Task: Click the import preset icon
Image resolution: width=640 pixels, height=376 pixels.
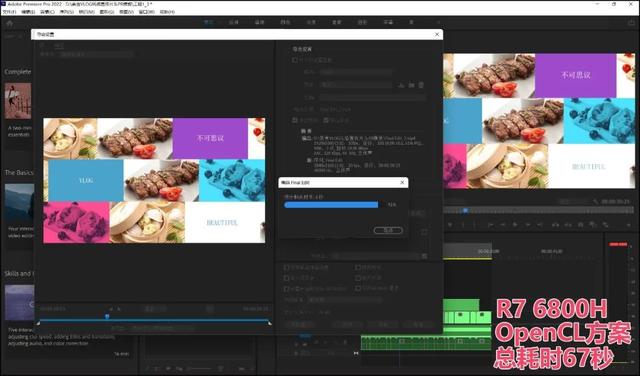Action: click(x=411, y=85)
